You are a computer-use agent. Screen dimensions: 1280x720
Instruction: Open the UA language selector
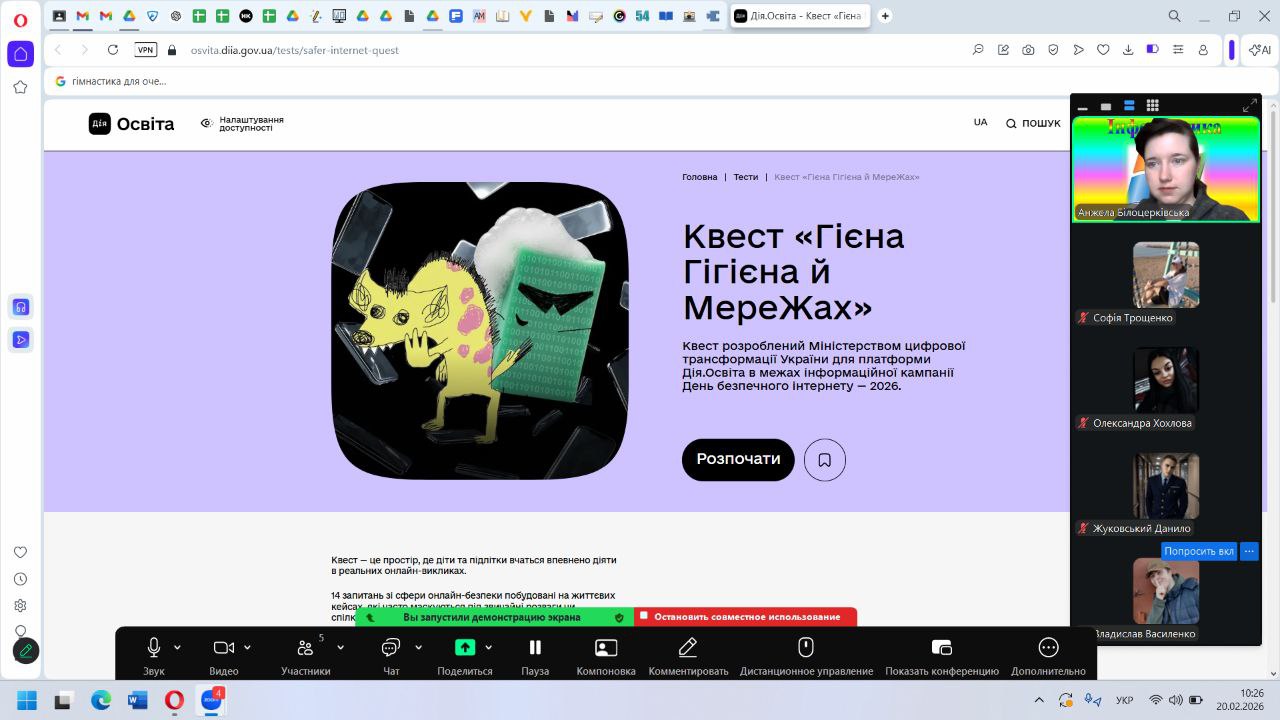click(980, 122)
